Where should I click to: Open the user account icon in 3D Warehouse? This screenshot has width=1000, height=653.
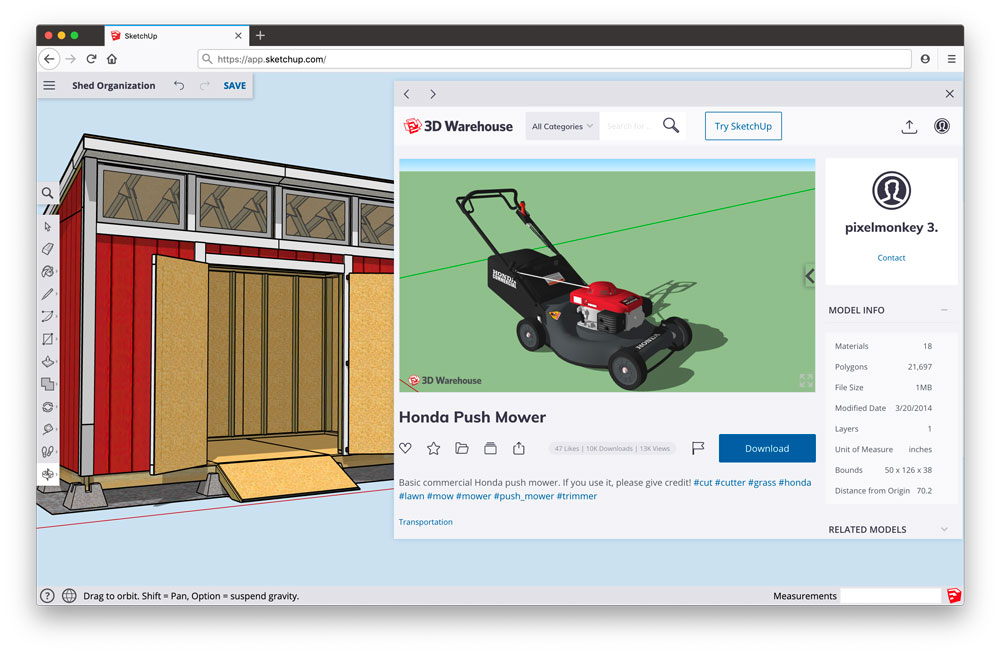941,126
